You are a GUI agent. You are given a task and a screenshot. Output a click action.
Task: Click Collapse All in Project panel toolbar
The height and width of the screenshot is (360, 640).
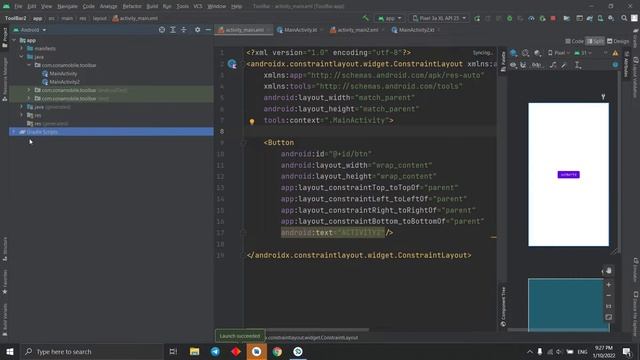tap(184, 30)
